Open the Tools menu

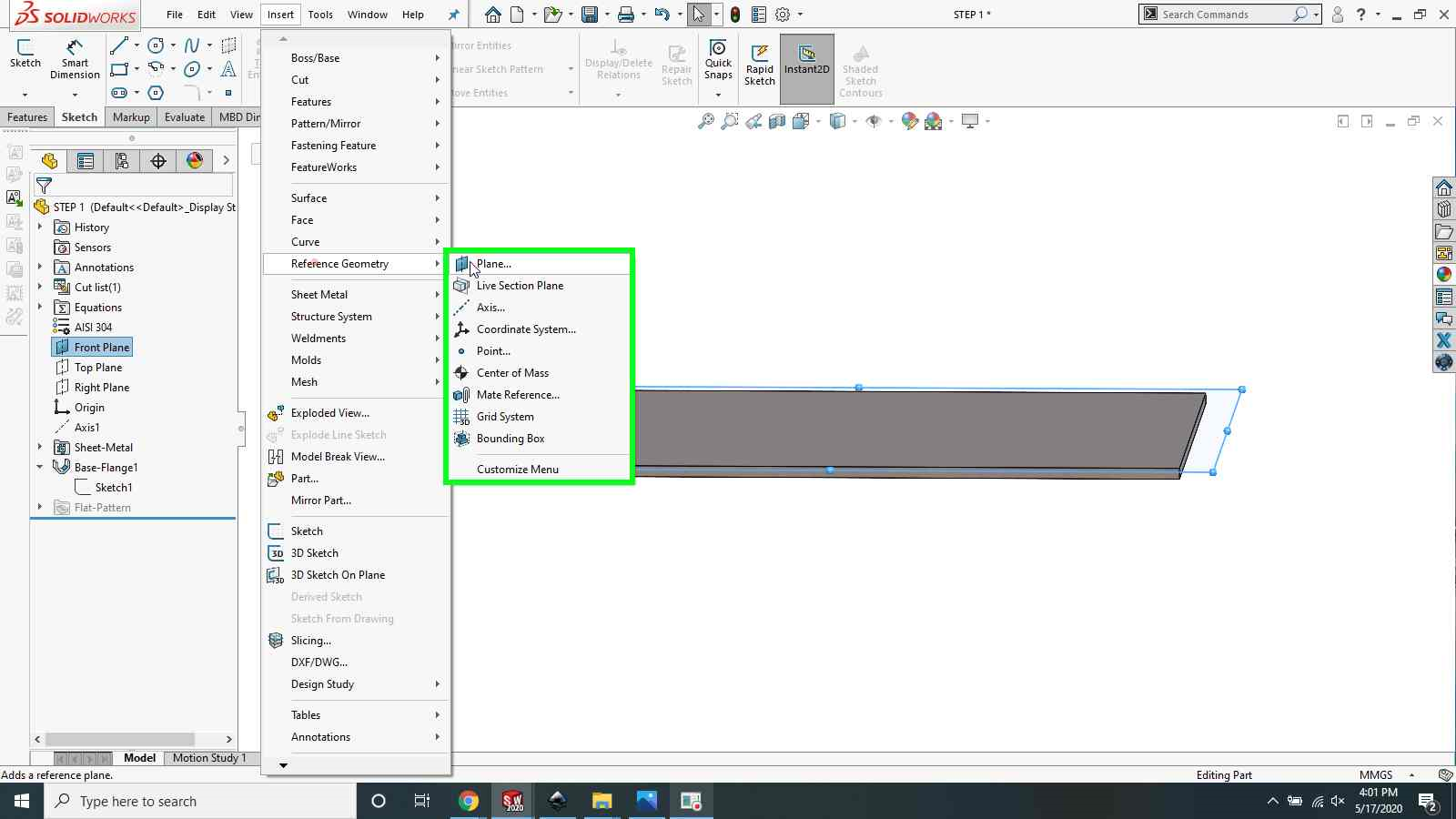coord(320,15)
